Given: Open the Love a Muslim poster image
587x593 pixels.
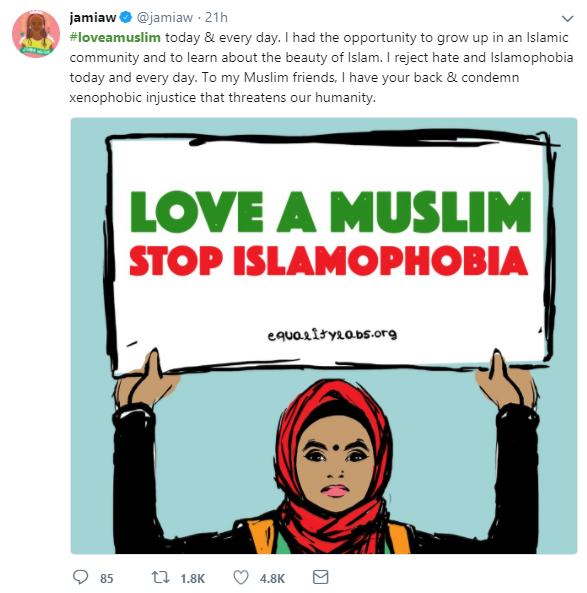Looking at the screenshot, I should click(324, 336).
